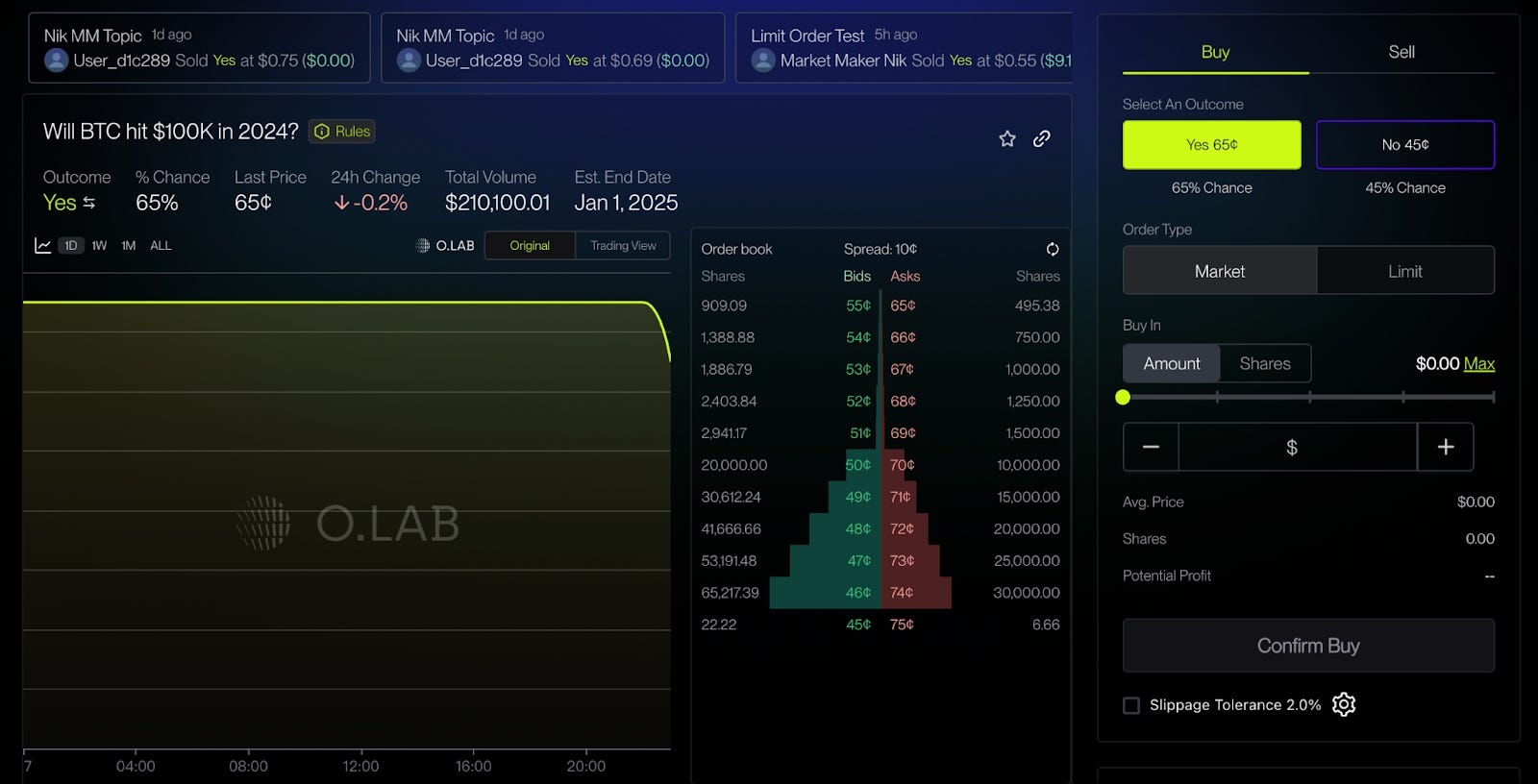The image size is (1538, 784).
Task: Decrease amount with minus button
Action: click(1151, 447)
